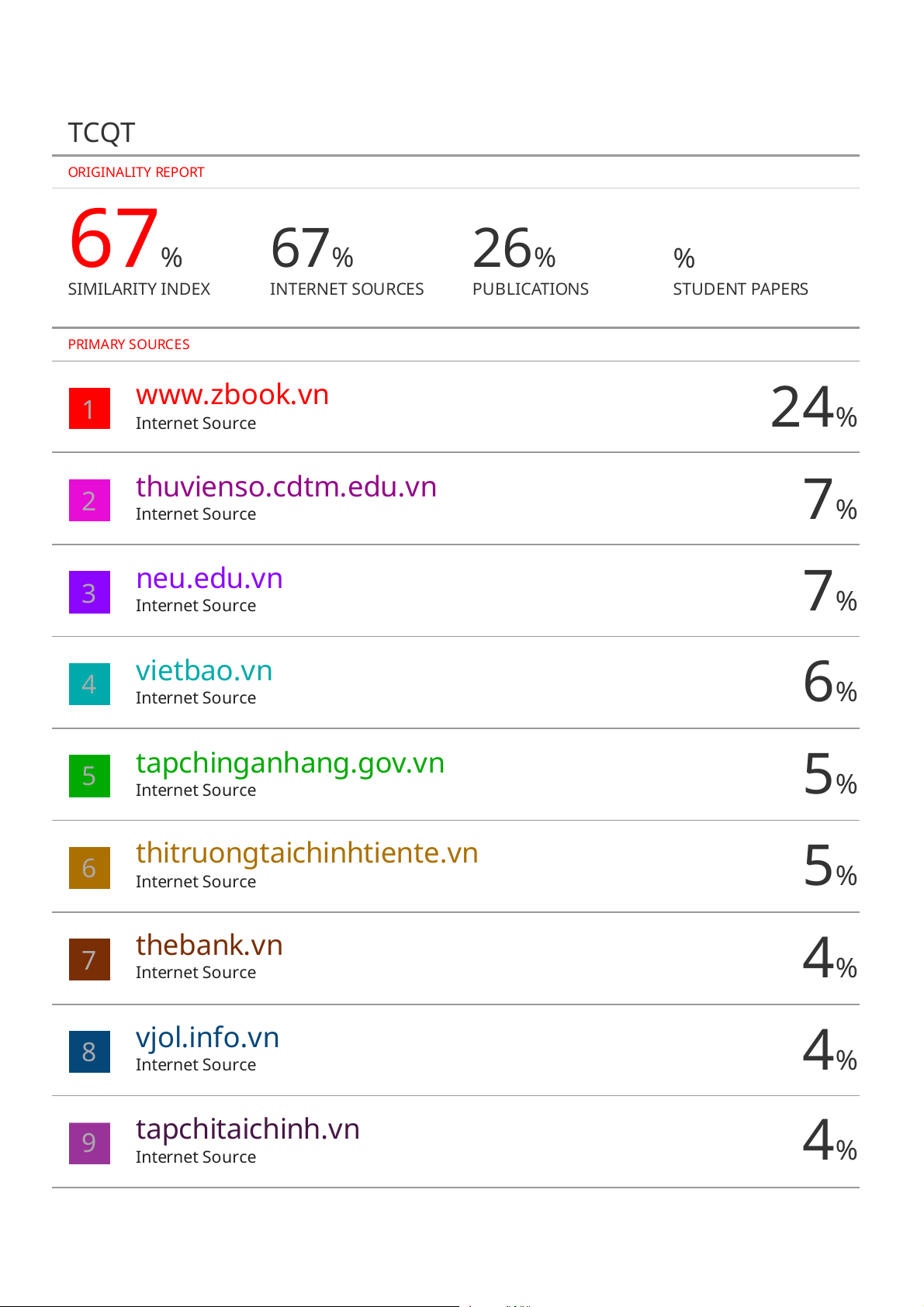
Task: Click the navy blue source badge numbered 8
Action: [89, 1051]
